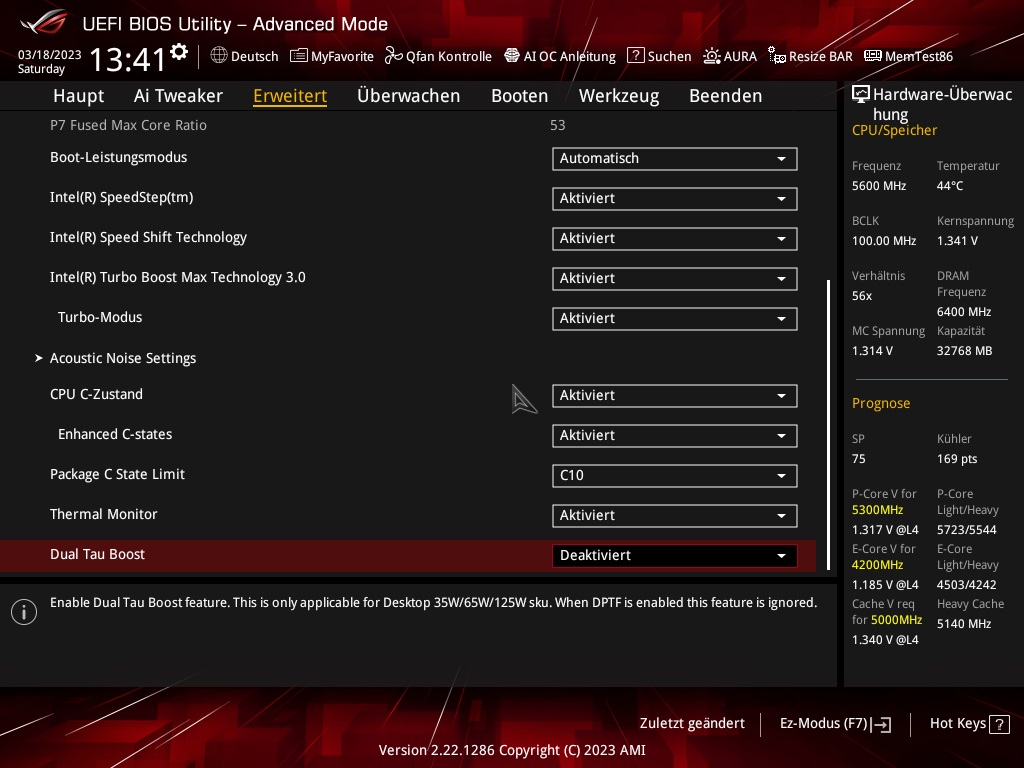Open Thermal Monitor dropdown
The height and width of the screenshot is (768, 1024).
[x=675, y=515]
